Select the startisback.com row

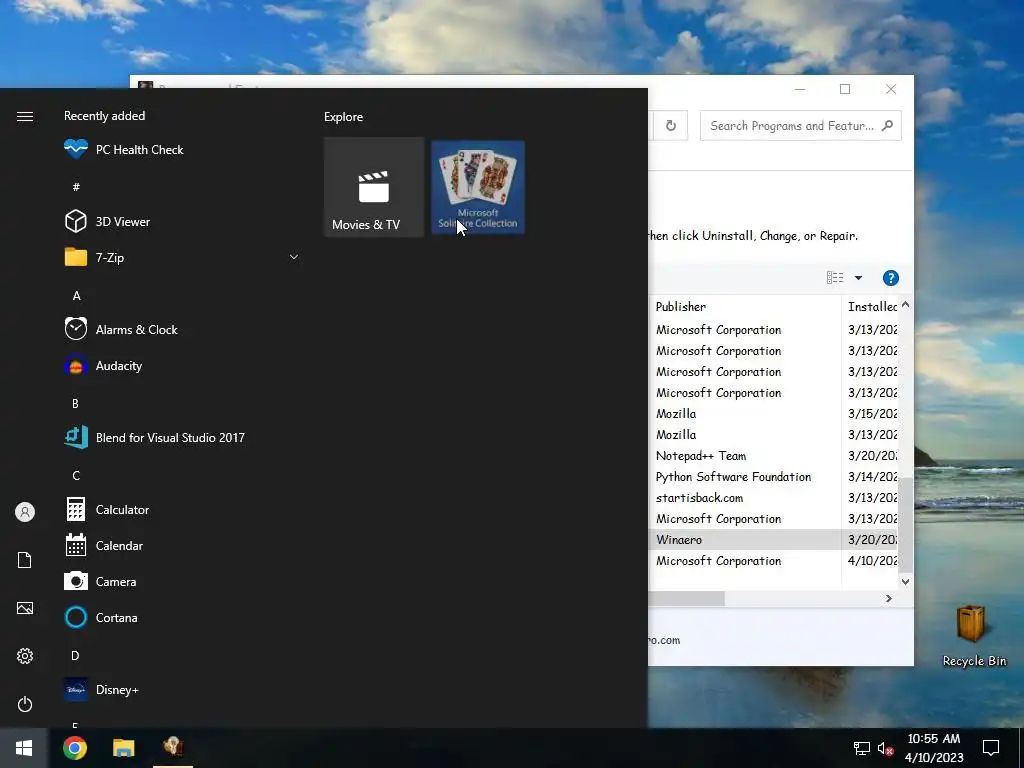773,498
